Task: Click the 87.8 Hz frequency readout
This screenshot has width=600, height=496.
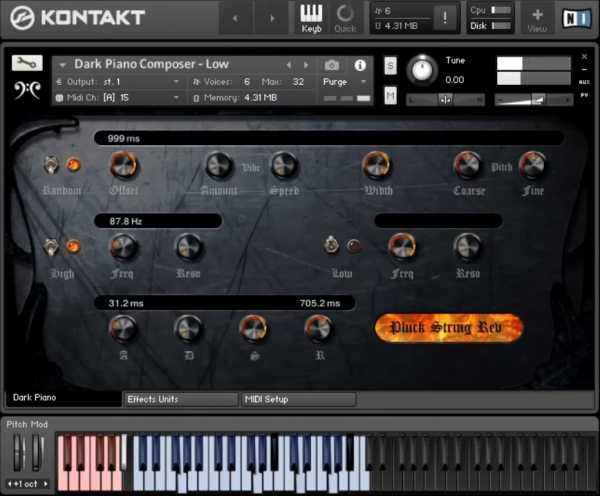Action: [126, 221]
